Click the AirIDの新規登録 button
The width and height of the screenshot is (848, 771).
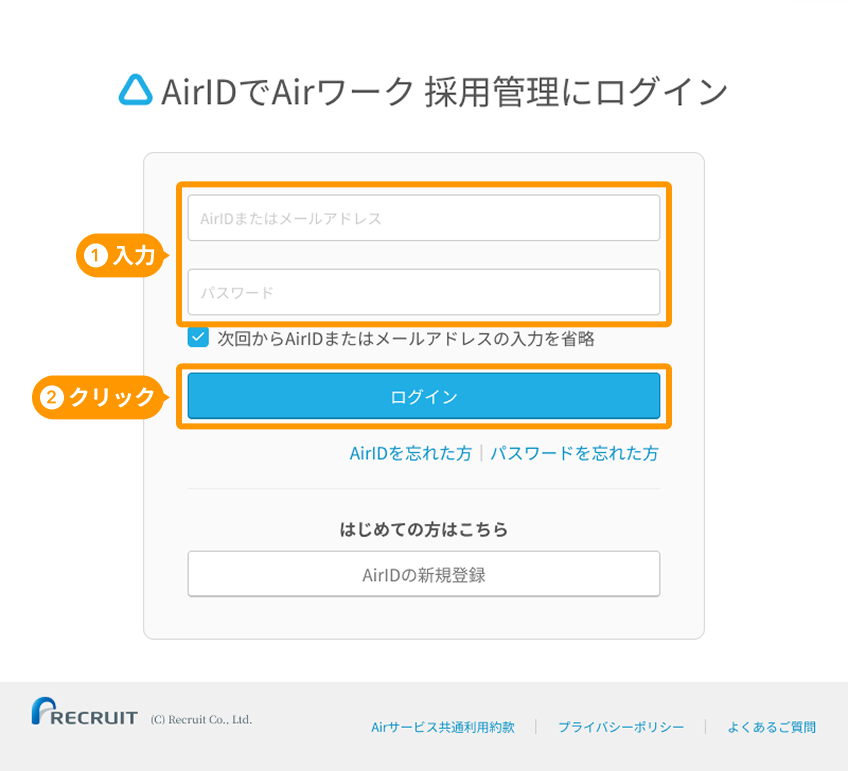(423, 574)
